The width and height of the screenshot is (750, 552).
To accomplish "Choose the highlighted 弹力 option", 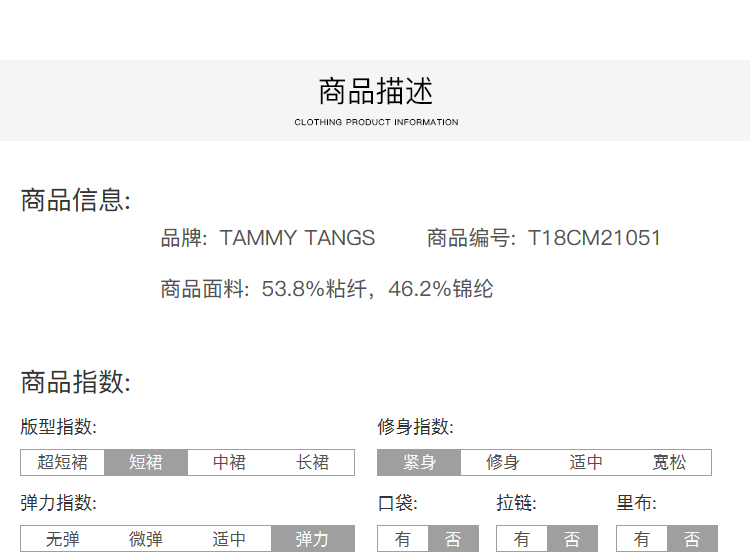I will coord(312,539).
